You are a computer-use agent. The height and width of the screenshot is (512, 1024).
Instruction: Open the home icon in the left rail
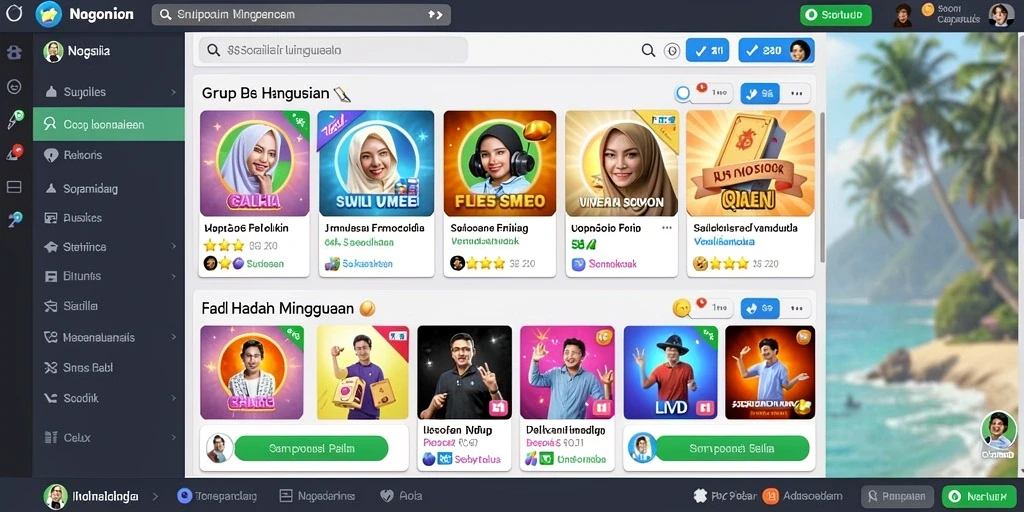14,53
